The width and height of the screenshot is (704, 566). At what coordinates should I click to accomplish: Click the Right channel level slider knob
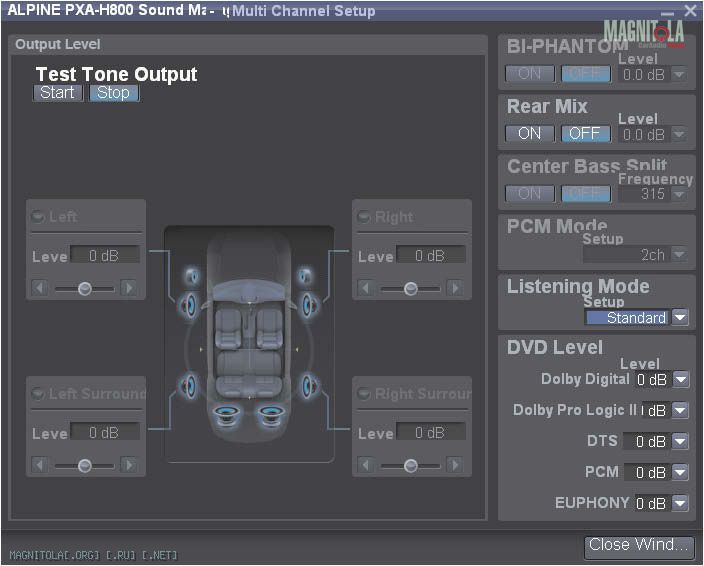pyautogui.click(x=411, y=289)
